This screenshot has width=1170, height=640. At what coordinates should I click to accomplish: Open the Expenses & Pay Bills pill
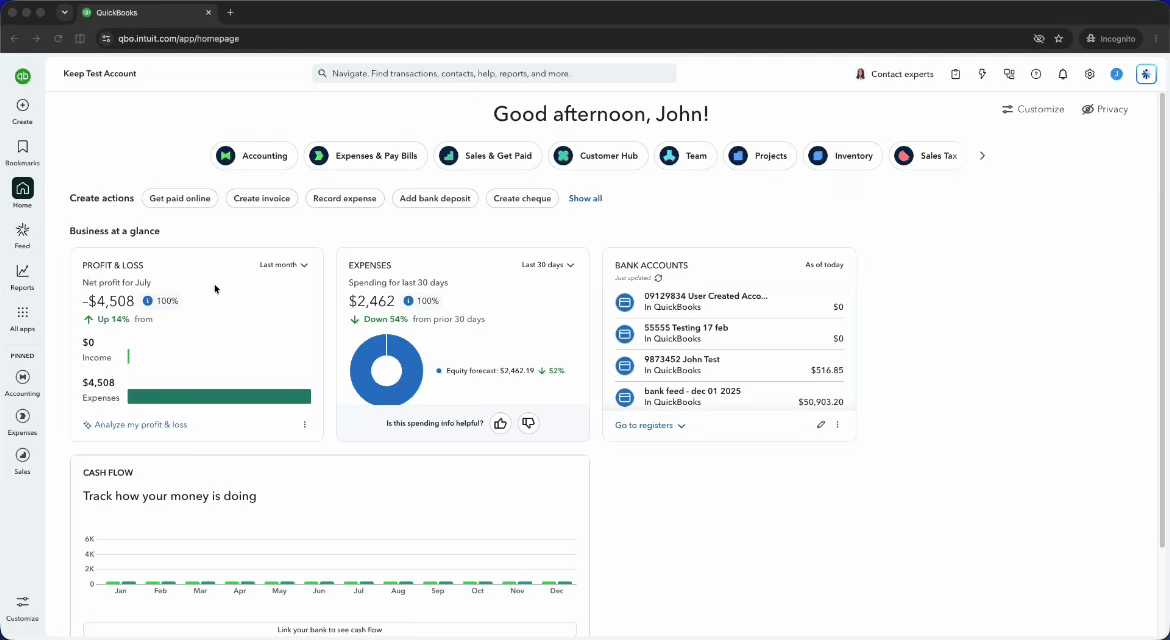pos(366,156)
